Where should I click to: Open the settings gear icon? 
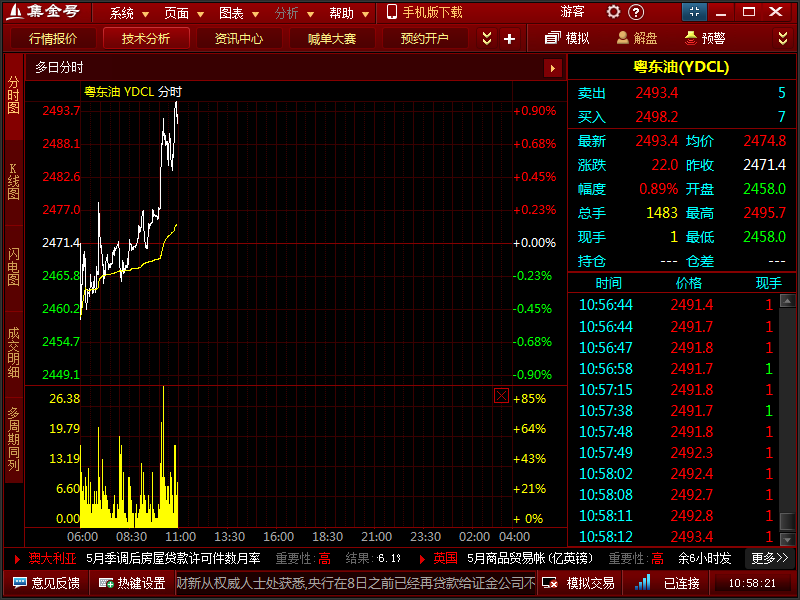pyautogui.click(x=613, y=12)
